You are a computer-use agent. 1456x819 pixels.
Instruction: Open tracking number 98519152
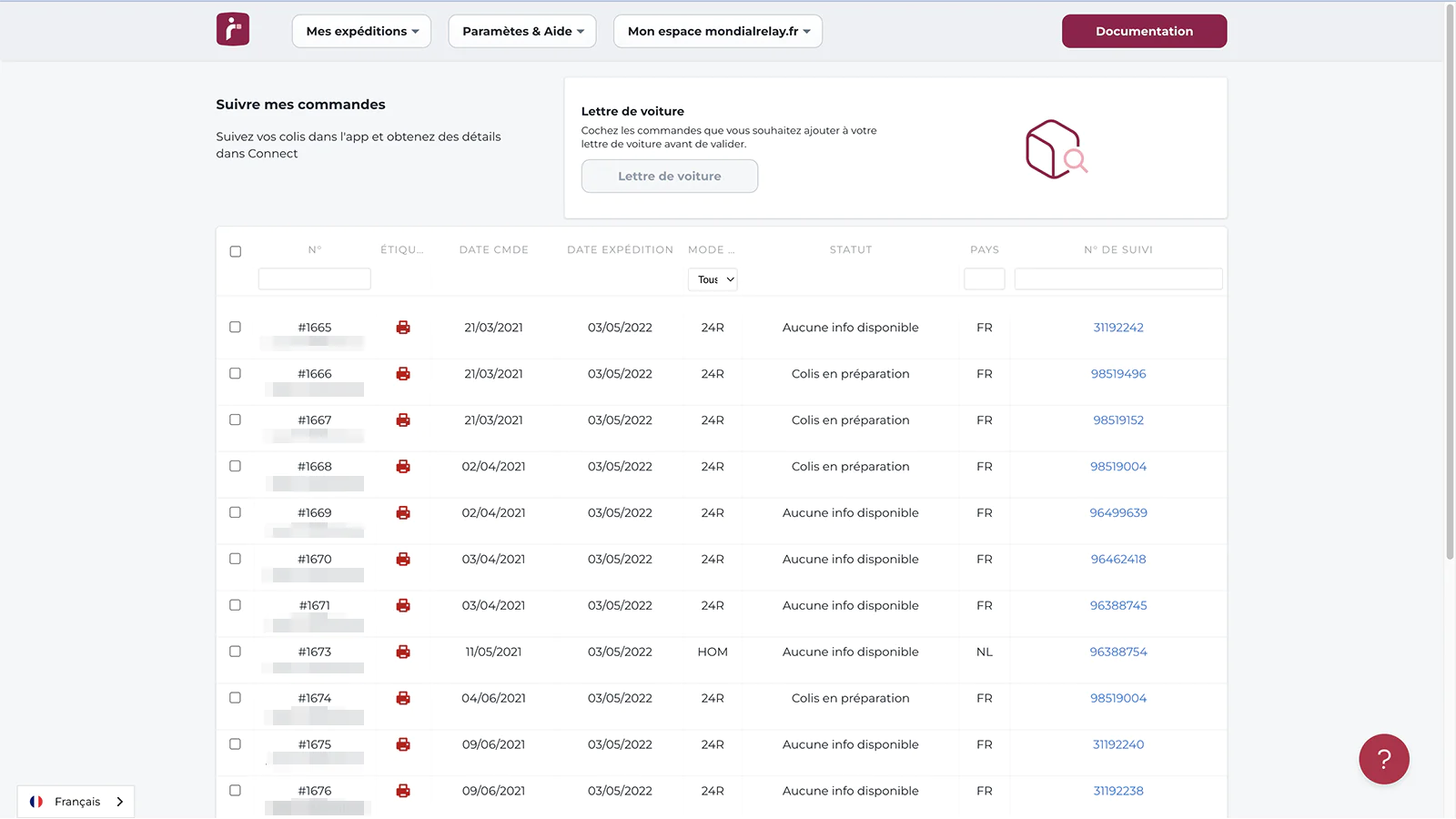tap(1118, 420)
